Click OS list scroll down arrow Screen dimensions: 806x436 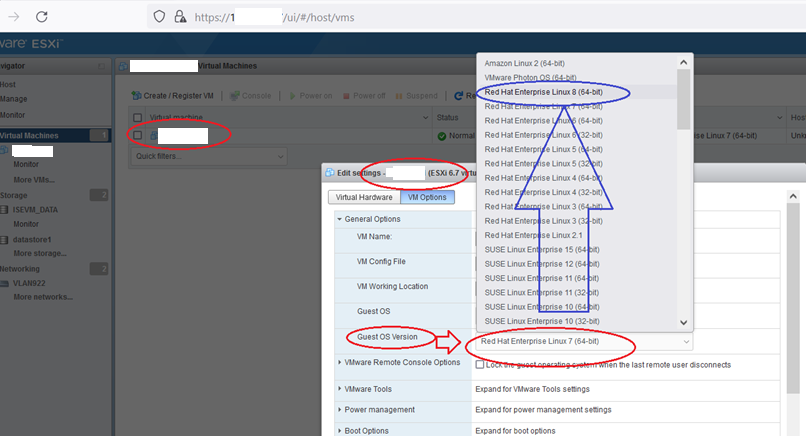(684, 323)
